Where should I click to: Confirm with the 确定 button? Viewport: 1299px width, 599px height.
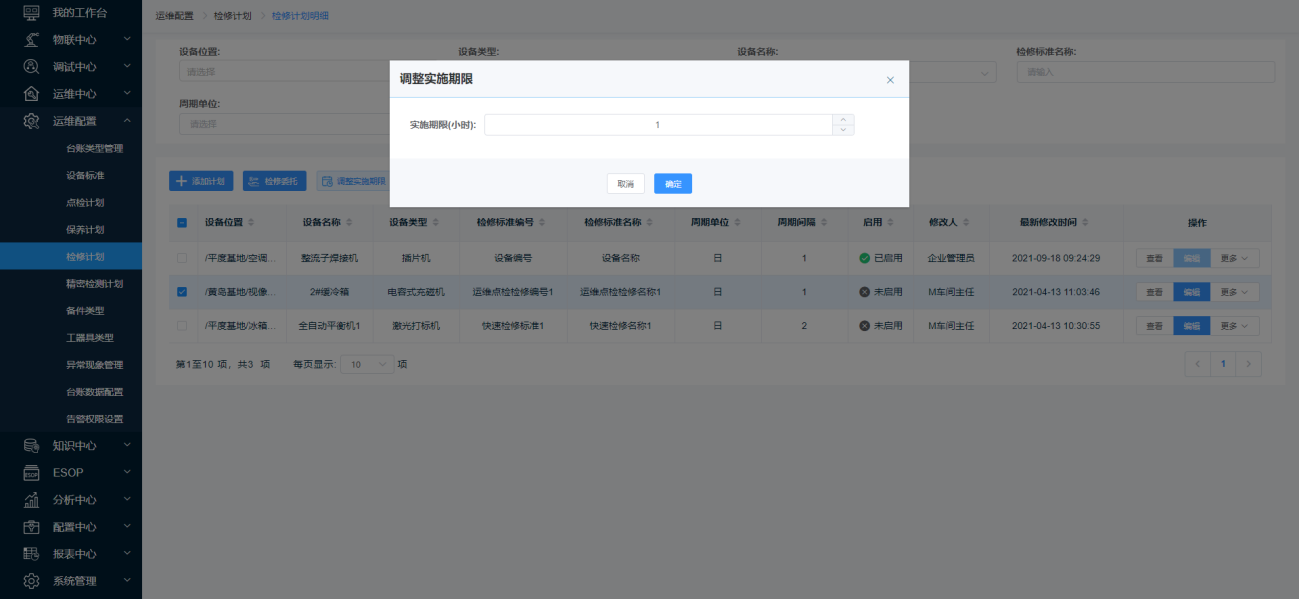673,184
